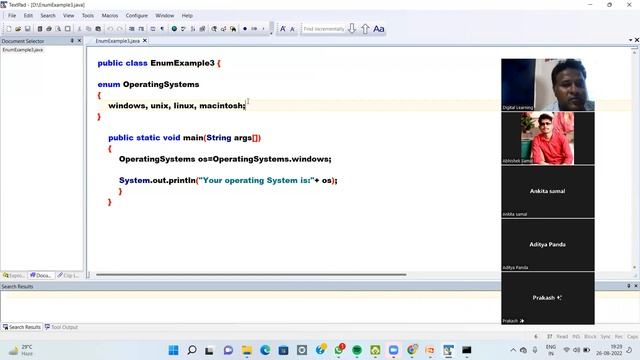
Task: Click the Cut scissors icon
Action: tap(79, 29)
